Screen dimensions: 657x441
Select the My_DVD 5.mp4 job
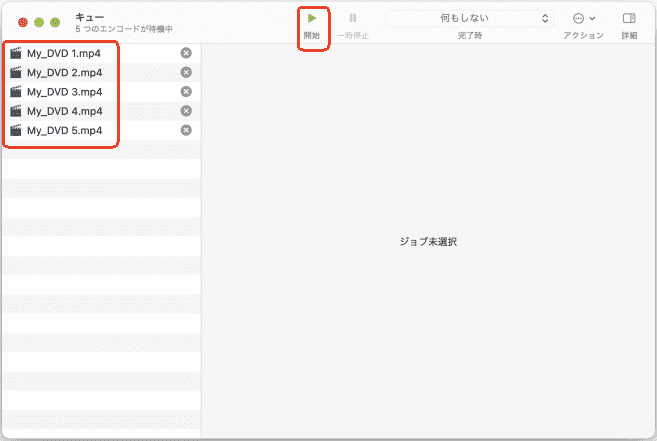click(102, 130)
